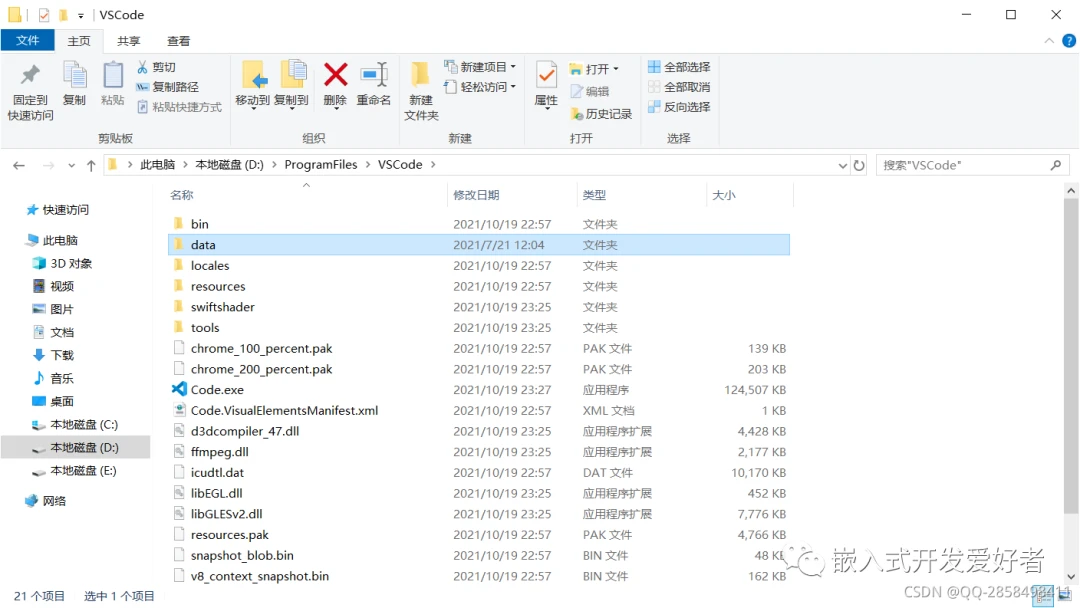This screenshot has height=608, width=1080.
Task: Click the New folder icon
Action: click(420, 75)
